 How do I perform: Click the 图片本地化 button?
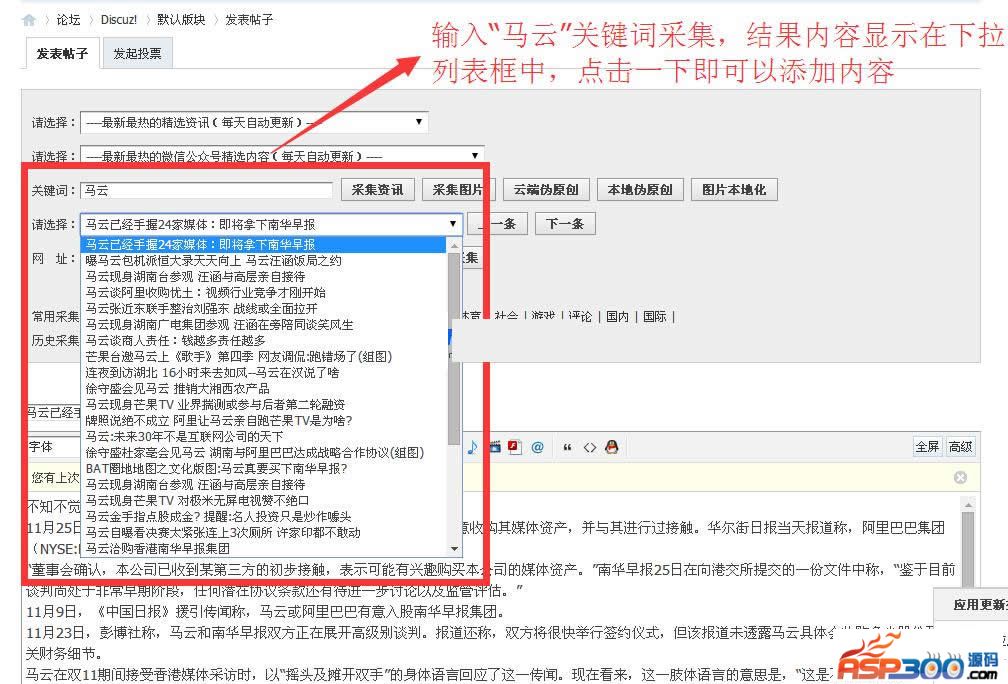point(734,190)
